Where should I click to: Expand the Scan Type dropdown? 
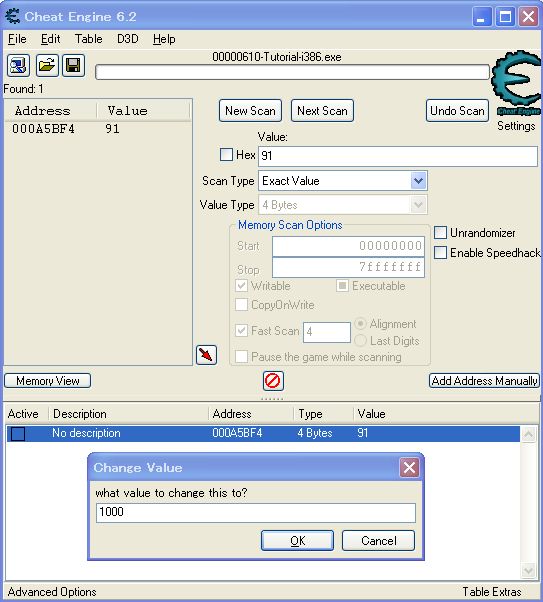click(x=418, y=180)
